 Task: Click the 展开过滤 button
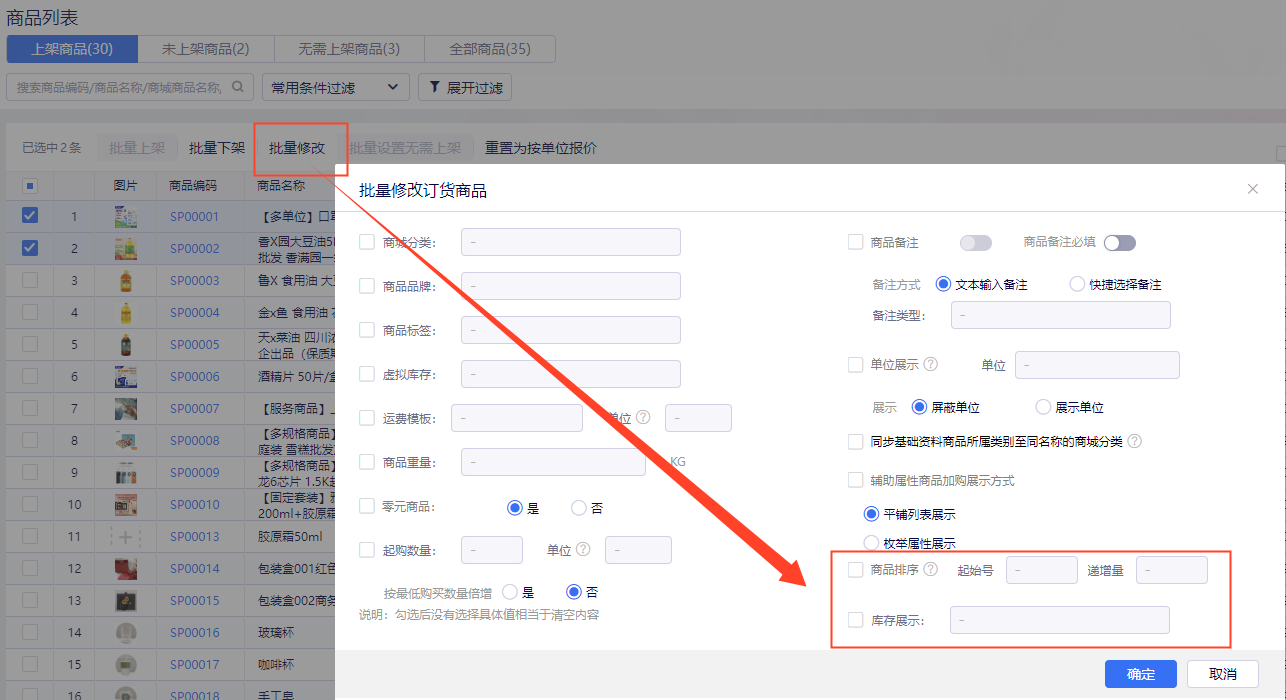465,88
